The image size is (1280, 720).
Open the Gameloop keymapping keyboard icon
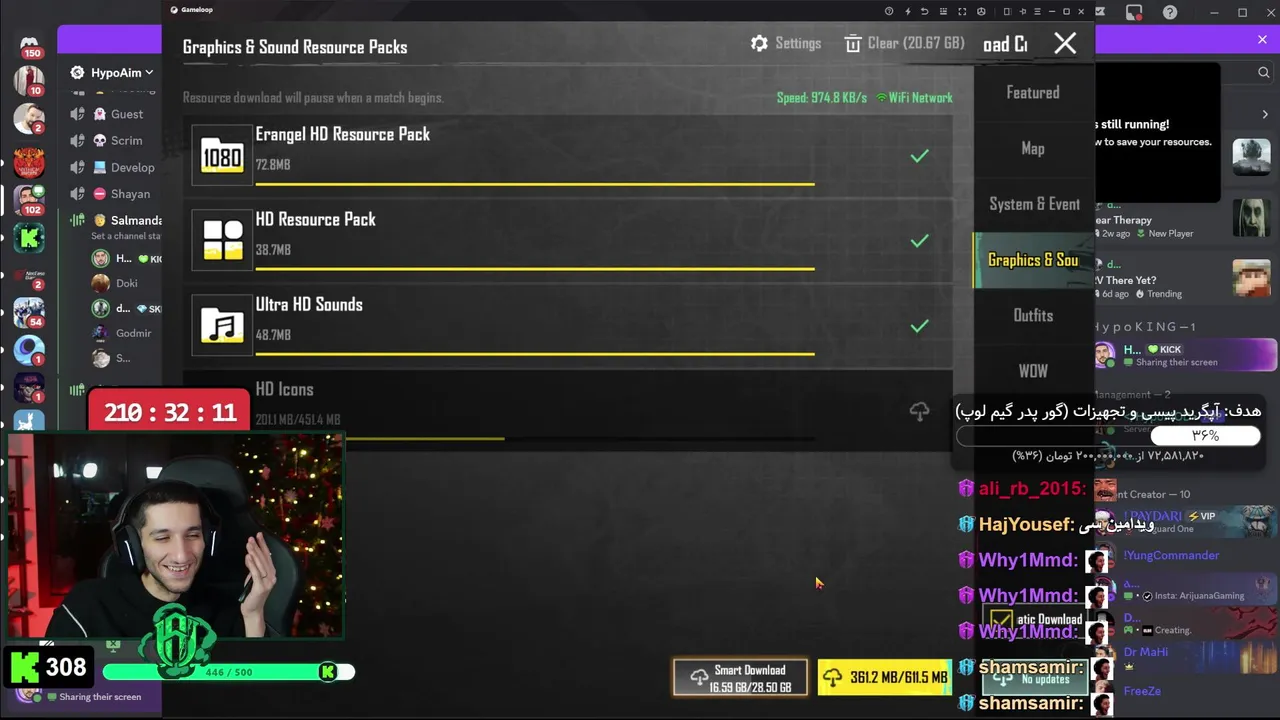943,12
